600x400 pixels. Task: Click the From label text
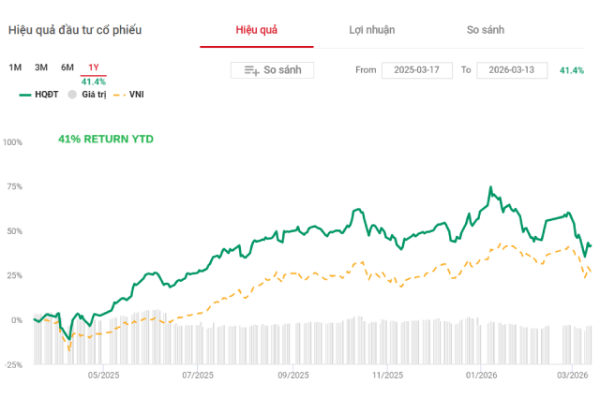pos(366,70)
